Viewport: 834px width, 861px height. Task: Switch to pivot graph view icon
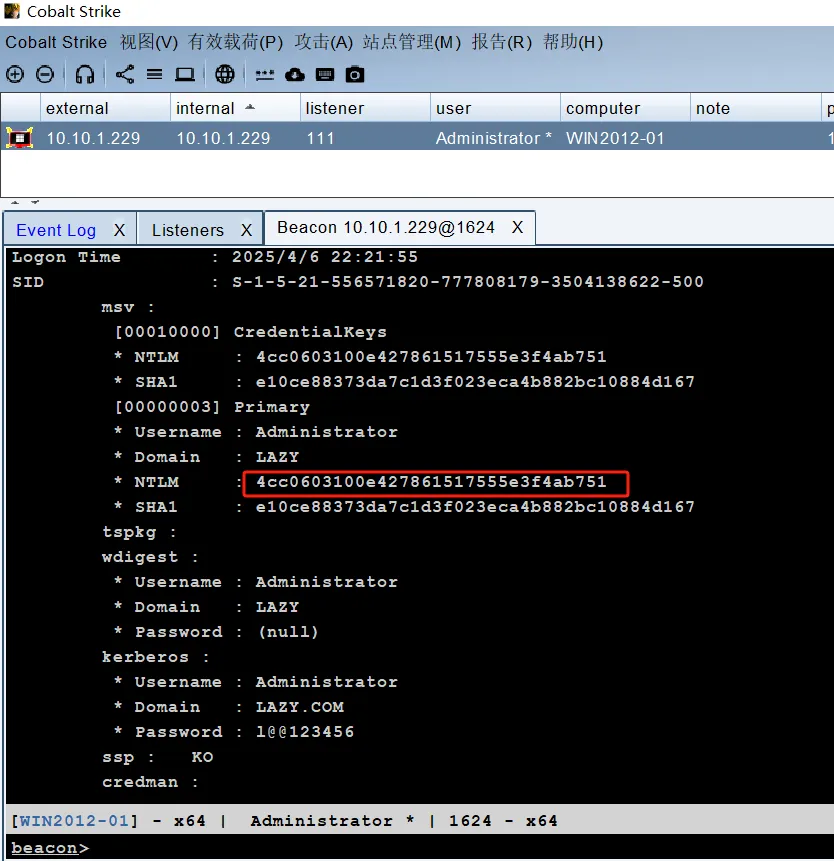tap(125, 74)
